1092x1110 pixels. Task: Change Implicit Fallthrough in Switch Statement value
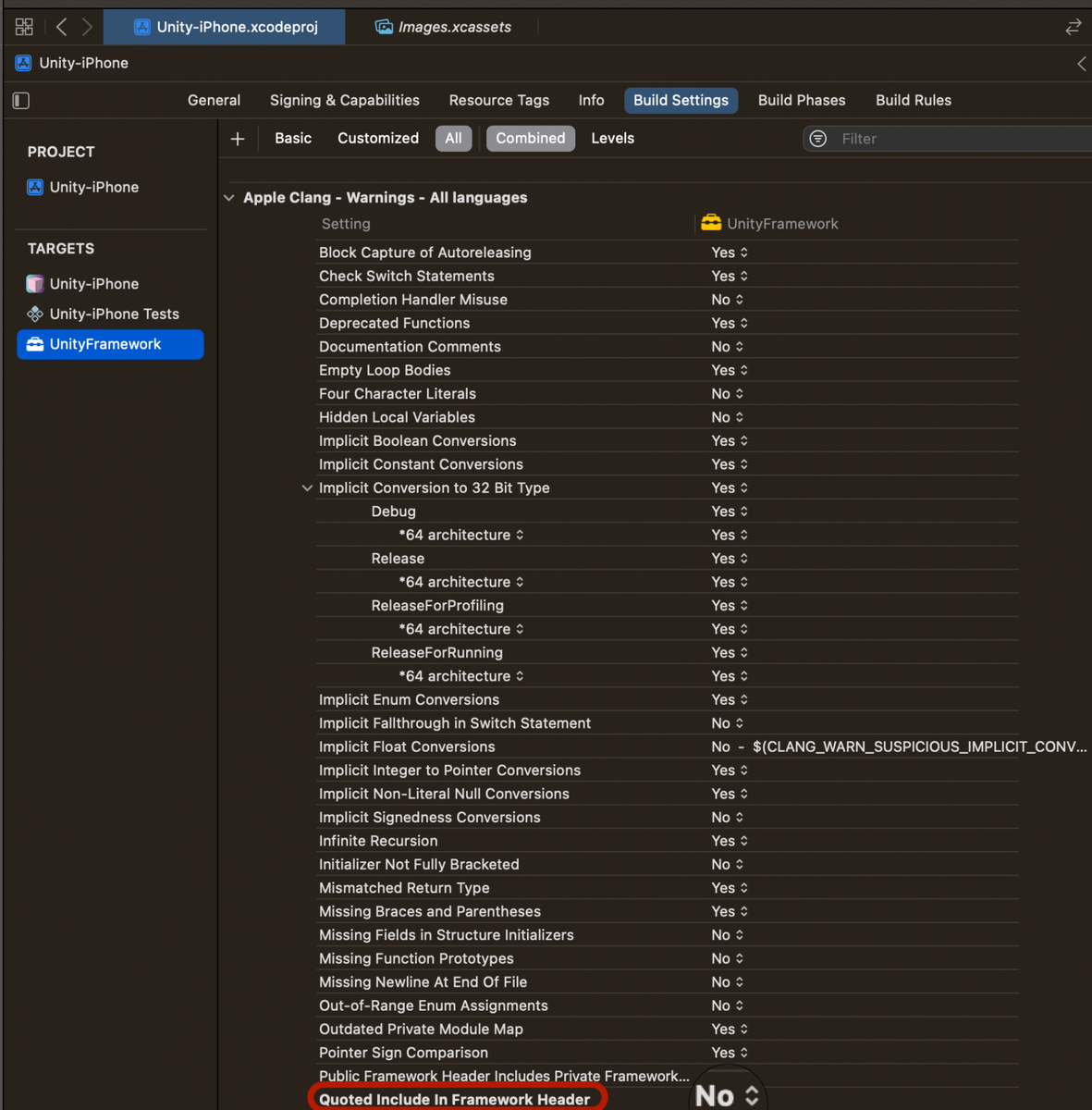click(728, 723)
